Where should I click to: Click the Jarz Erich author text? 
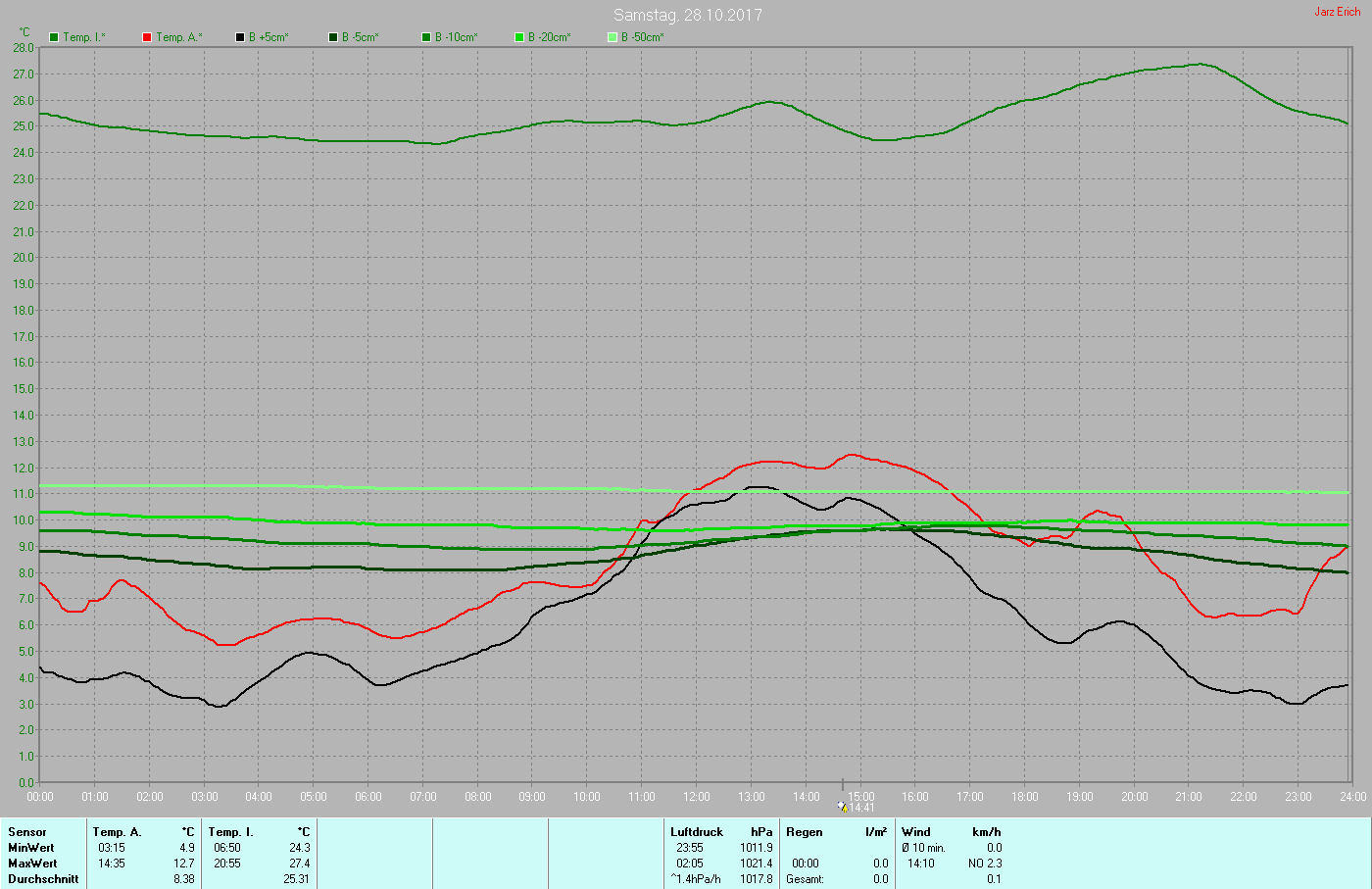pos(1337,12)
